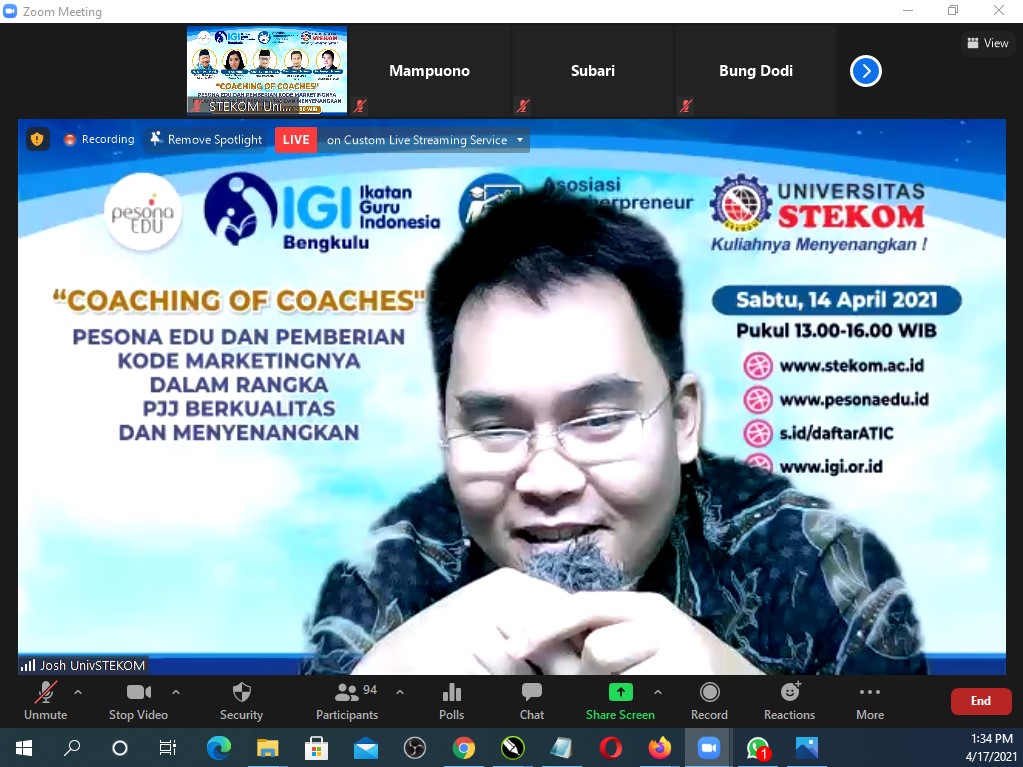Viewport: 1023px width, 767px height.
Task: Open the Security shield menu
Action: [x=241, y=701]
